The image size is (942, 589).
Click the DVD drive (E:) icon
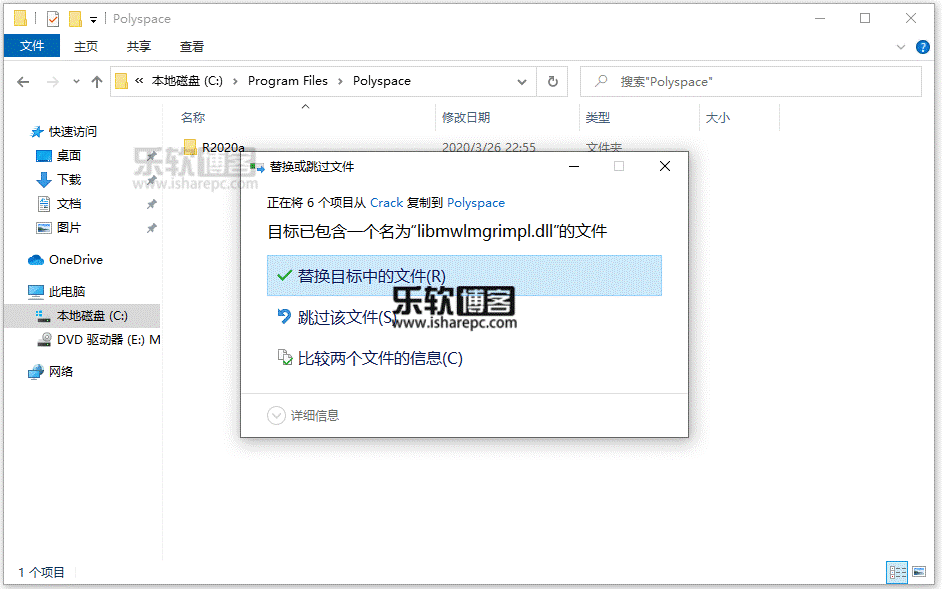click(44, 340)
